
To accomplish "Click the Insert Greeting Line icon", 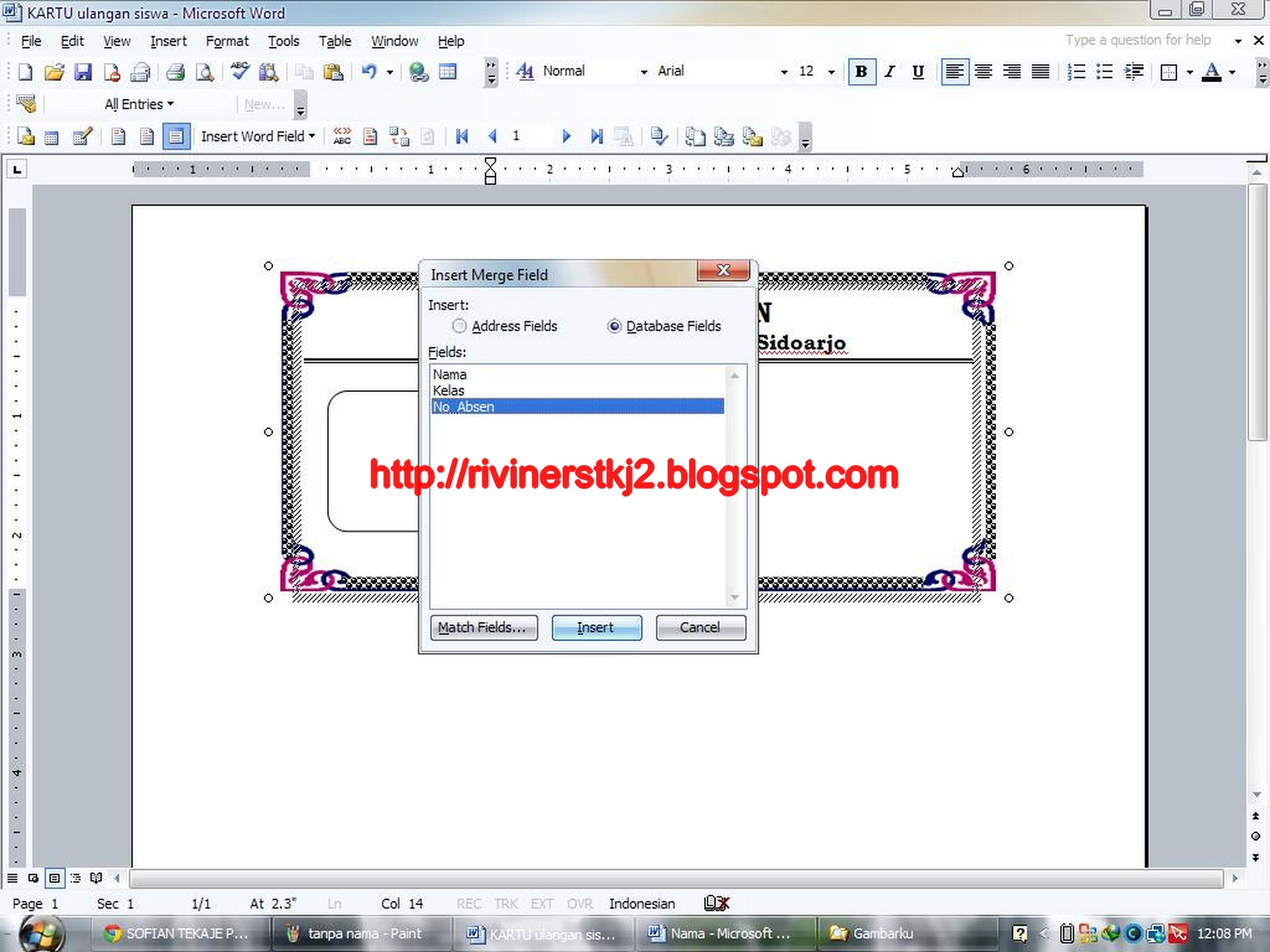I will 147,136.
